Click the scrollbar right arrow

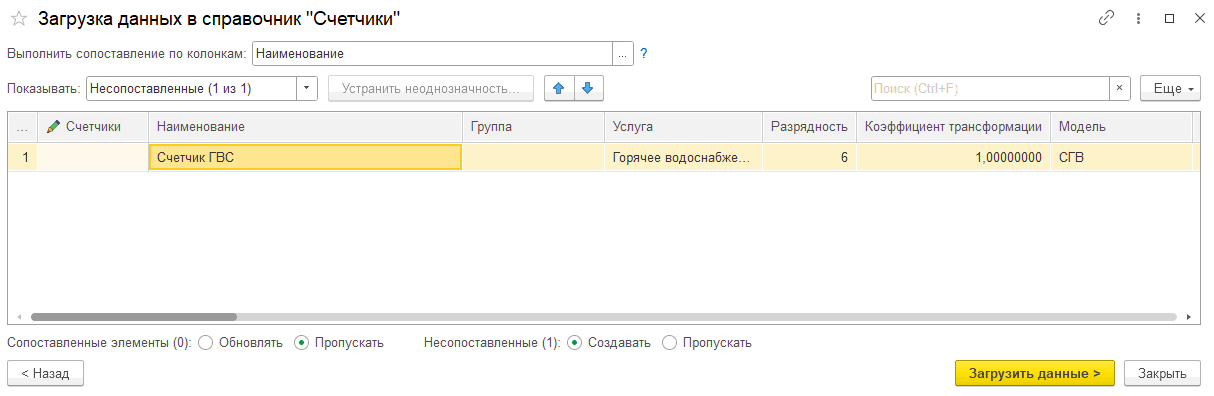1189,316
